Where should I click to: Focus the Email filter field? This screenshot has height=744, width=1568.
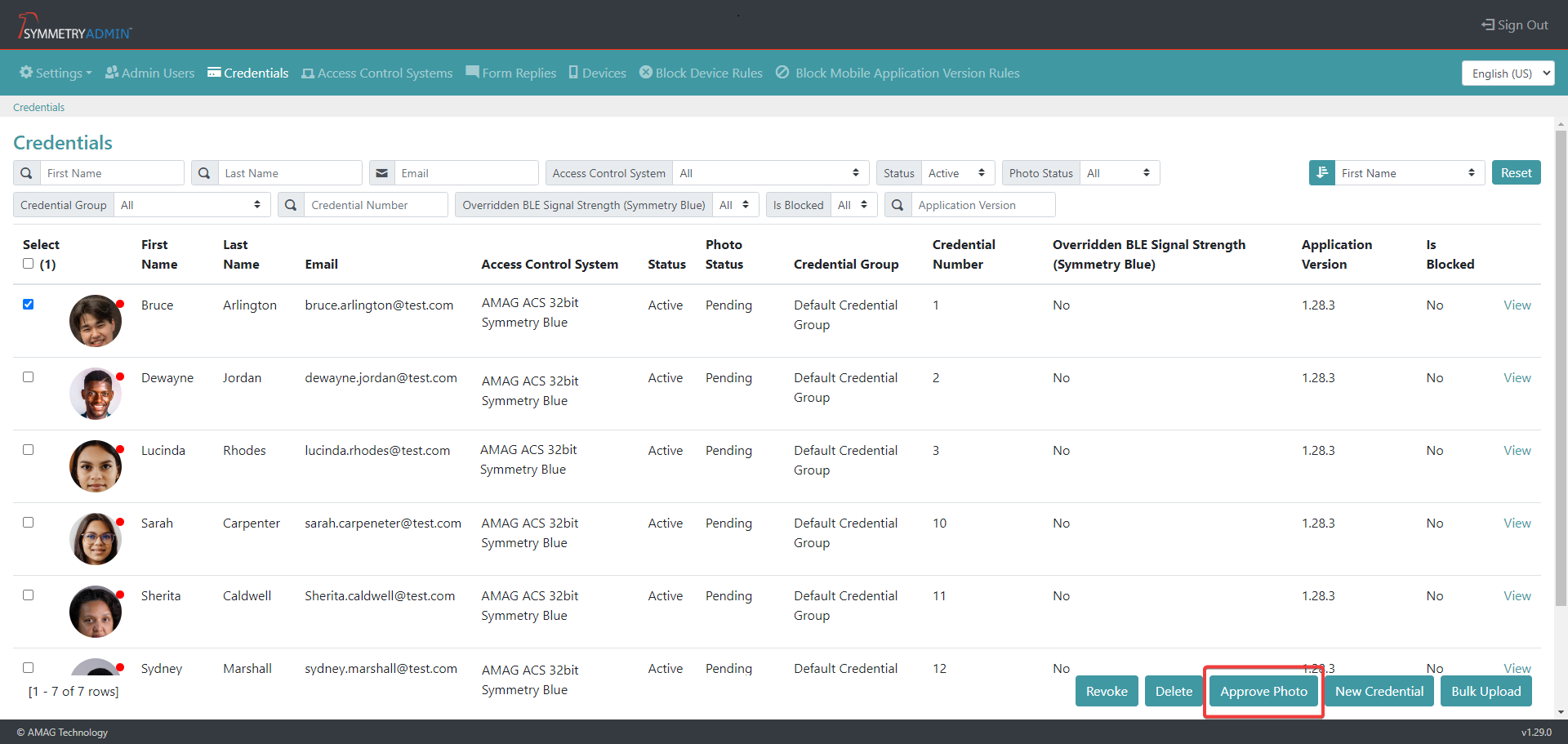(x=467, y=173)
